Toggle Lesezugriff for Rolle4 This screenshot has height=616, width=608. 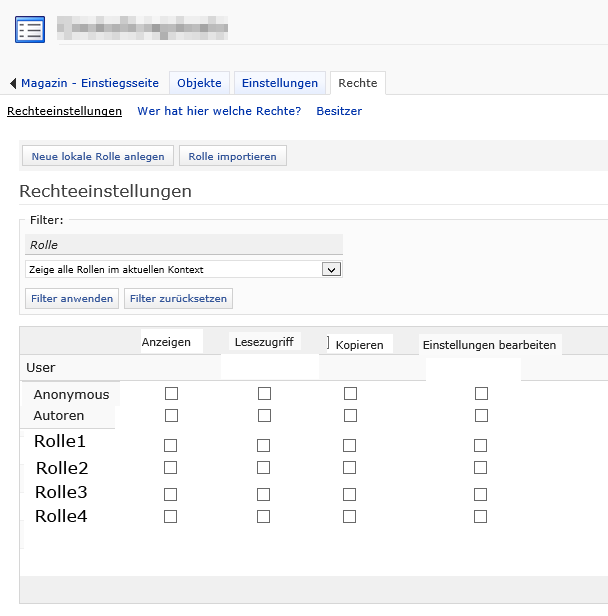[264, 516]
